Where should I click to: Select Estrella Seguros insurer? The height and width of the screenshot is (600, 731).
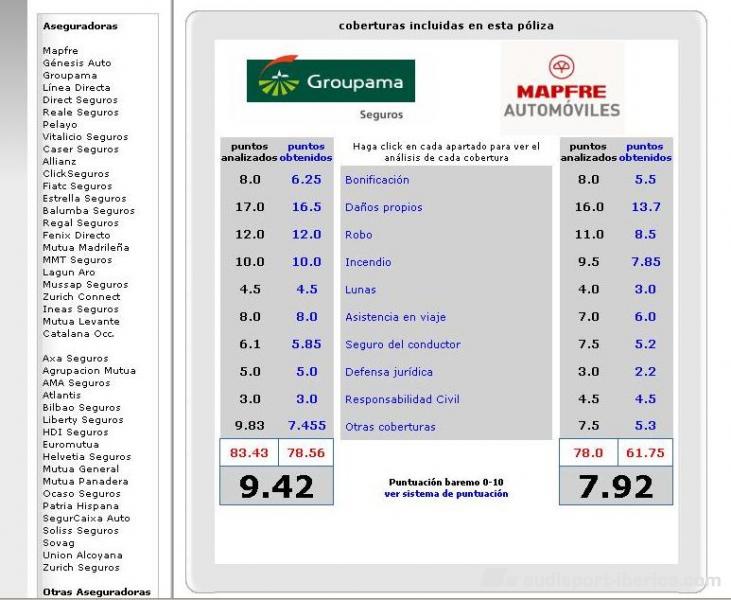(x=84, y=198)
